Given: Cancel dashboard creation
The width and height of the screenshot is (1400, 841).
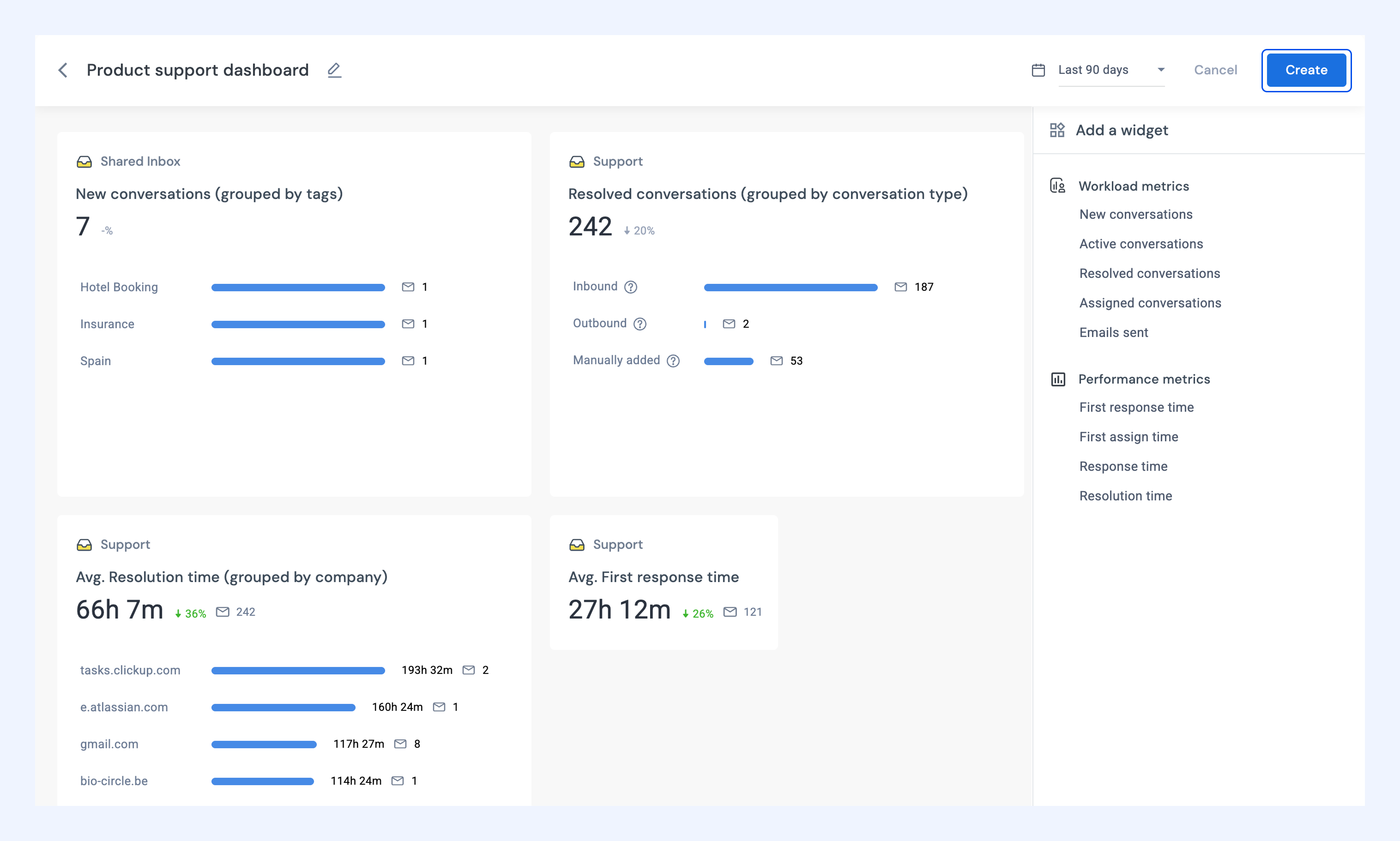Looking at the screenshot, I should (x=1215, y=70).
